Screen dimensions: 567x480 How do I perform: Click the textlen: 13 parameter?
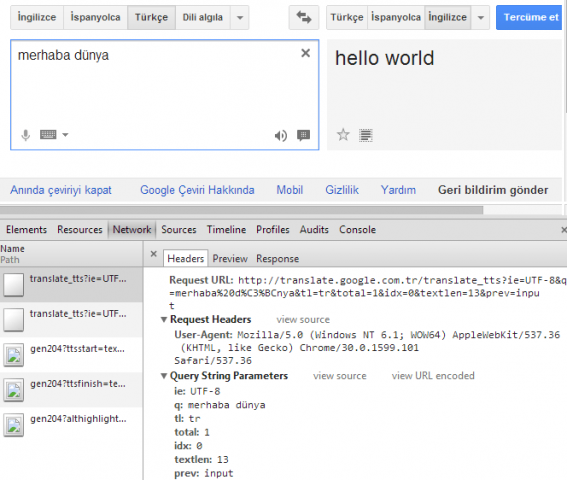click(201, 460)
